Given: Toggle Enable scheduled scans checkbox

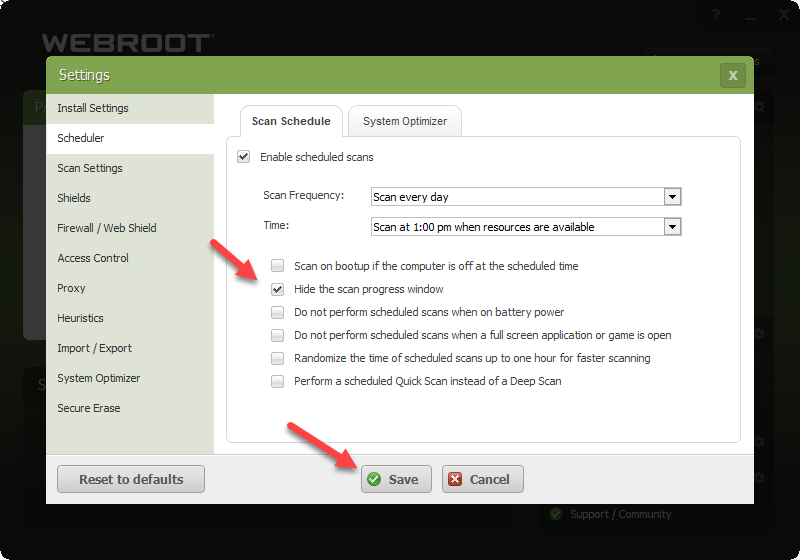Looking at the screenshot, I should pos(243,157).
